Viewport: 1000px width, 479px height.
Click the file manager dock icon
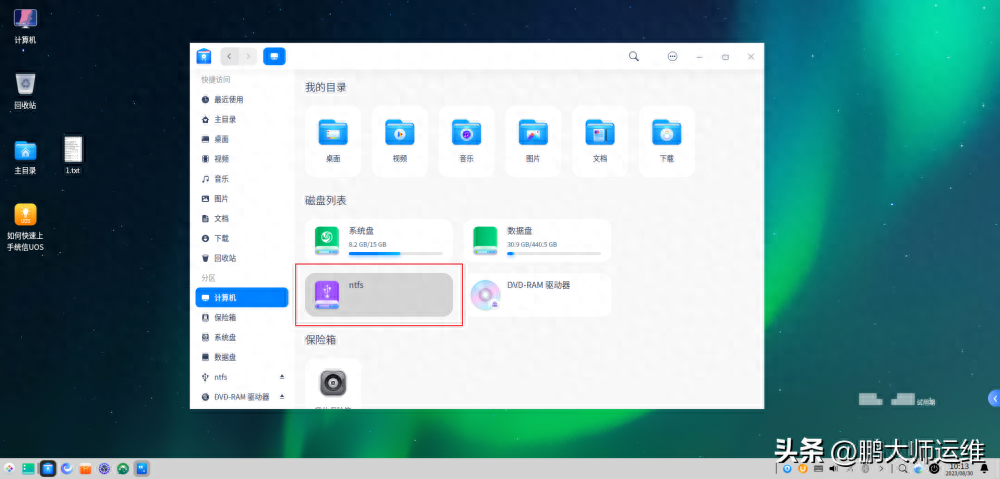coord(48,469)
